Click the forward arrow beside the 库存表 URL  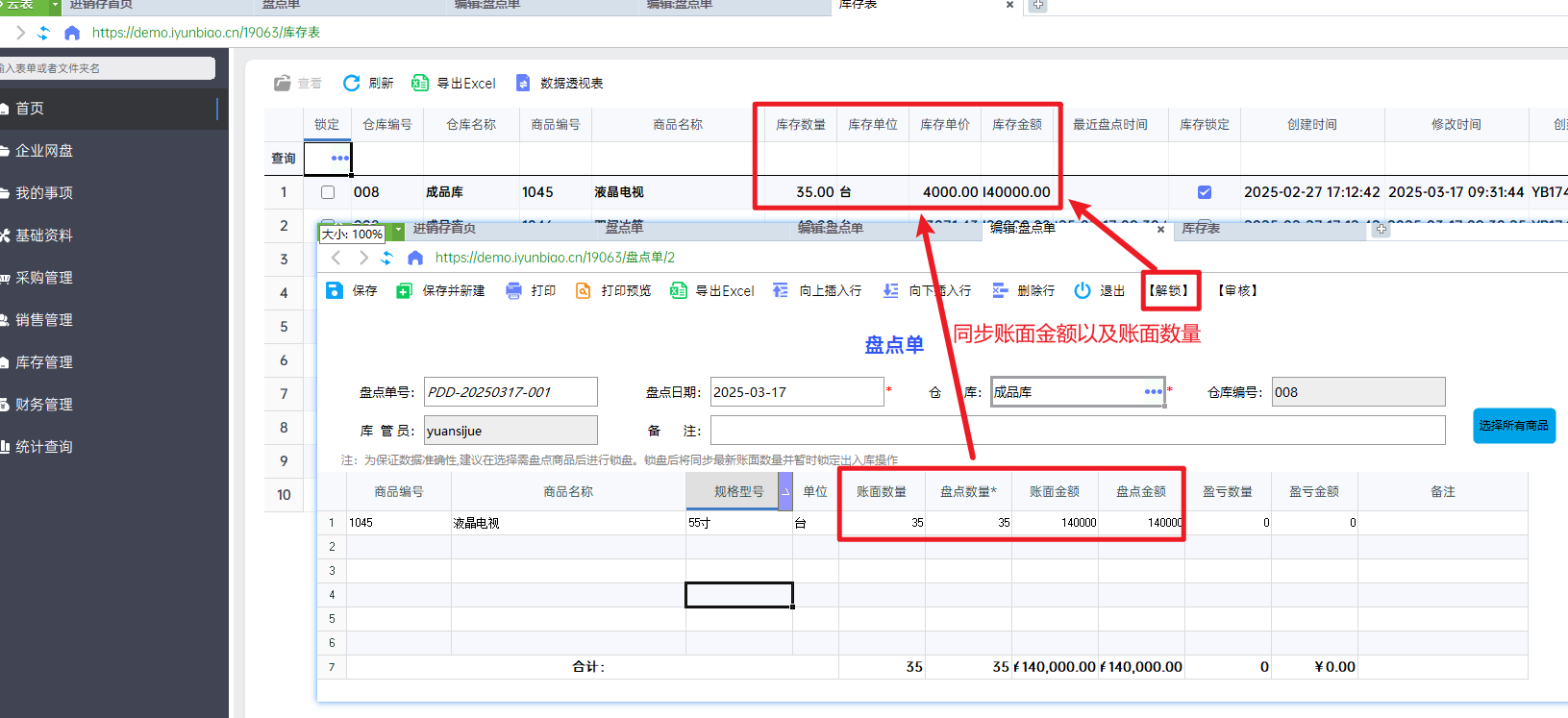point(20,33)
